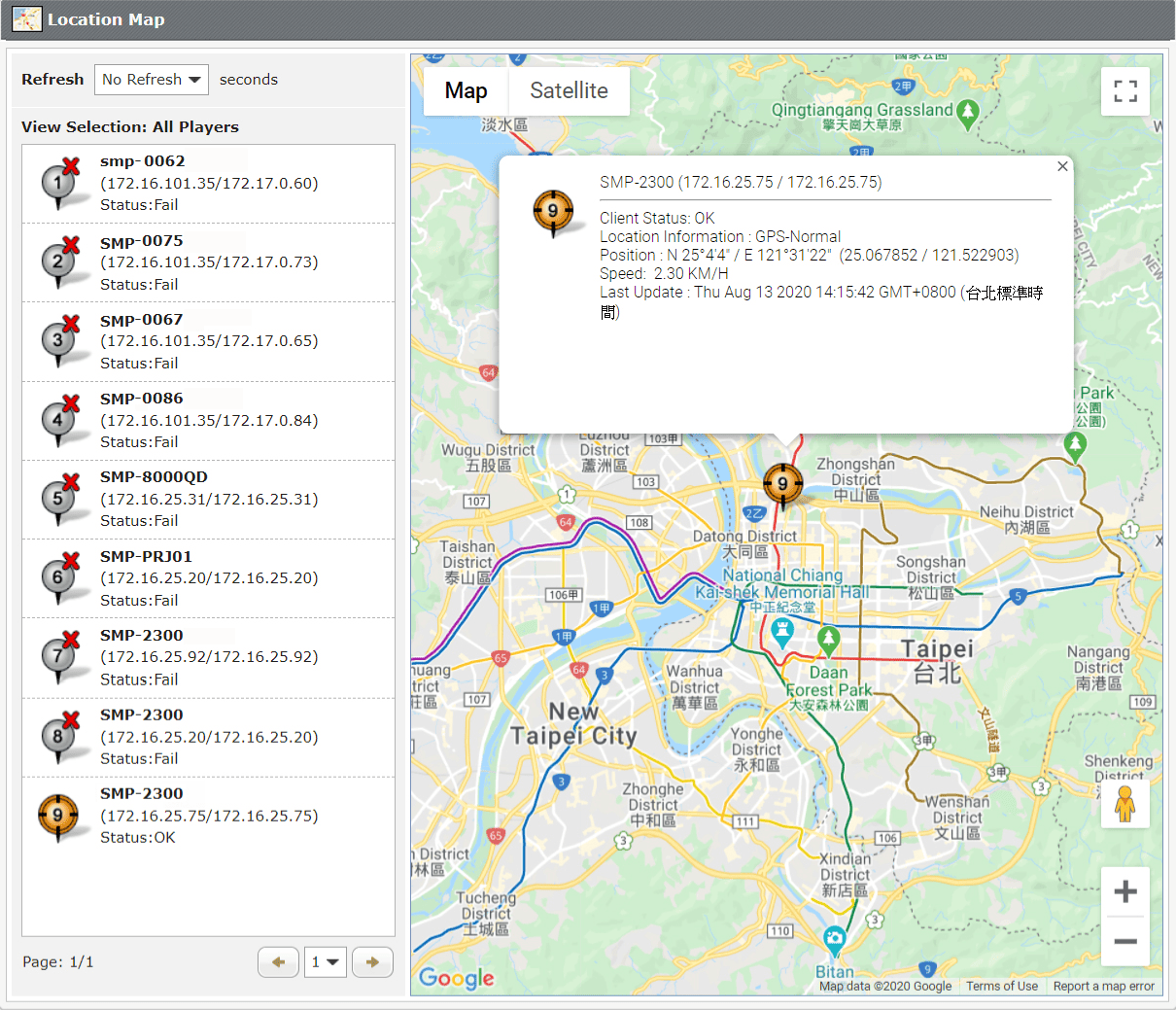The height and width of the screenshot is (1010, 1176).
Task: Select SMP-PRJ01 player entry in list
Action: [x=208, y=578]
